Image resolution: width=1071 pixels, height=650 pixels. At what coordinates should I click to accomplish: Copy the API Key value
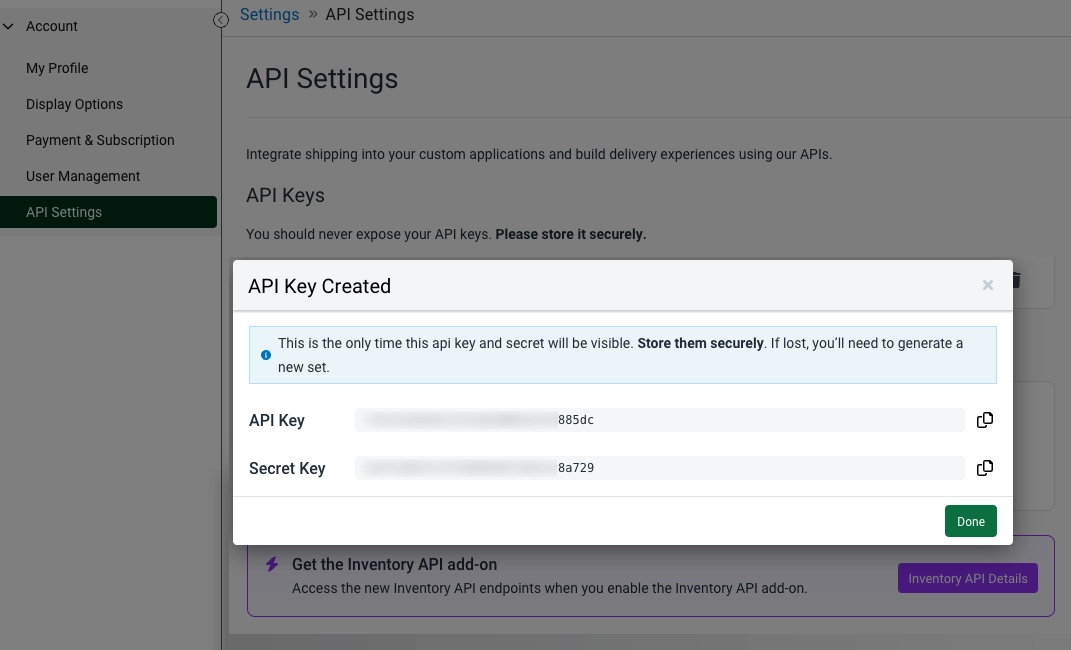(x=984, y=420)
